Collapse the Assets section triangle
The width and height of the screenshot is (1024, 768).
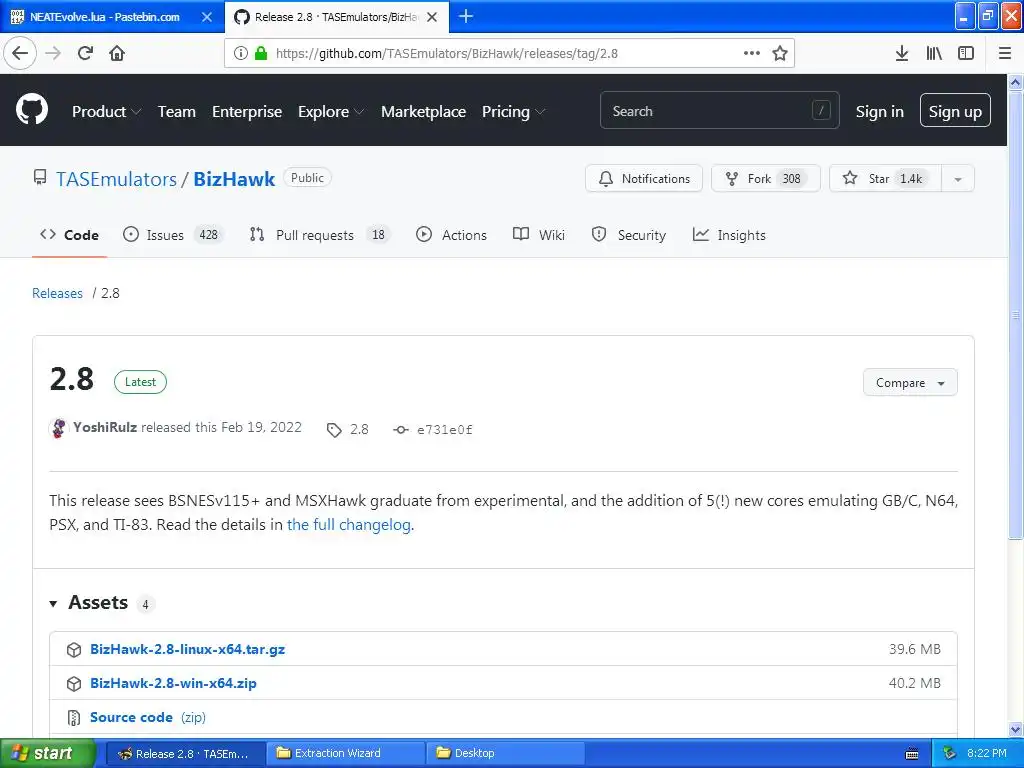coord(54,603)
